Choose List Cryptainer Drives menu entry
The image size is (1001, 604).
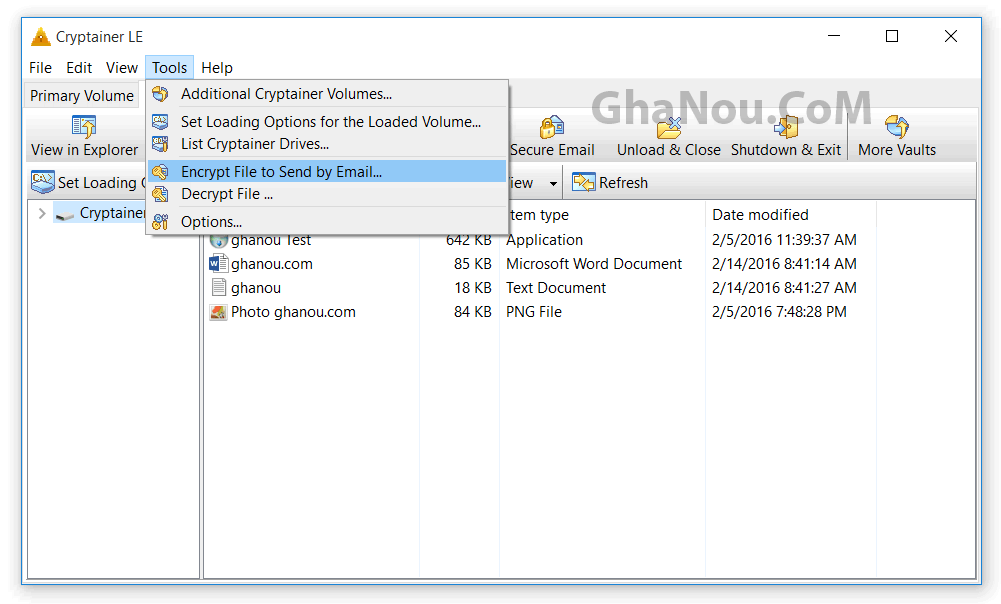(x=327, y=144)
